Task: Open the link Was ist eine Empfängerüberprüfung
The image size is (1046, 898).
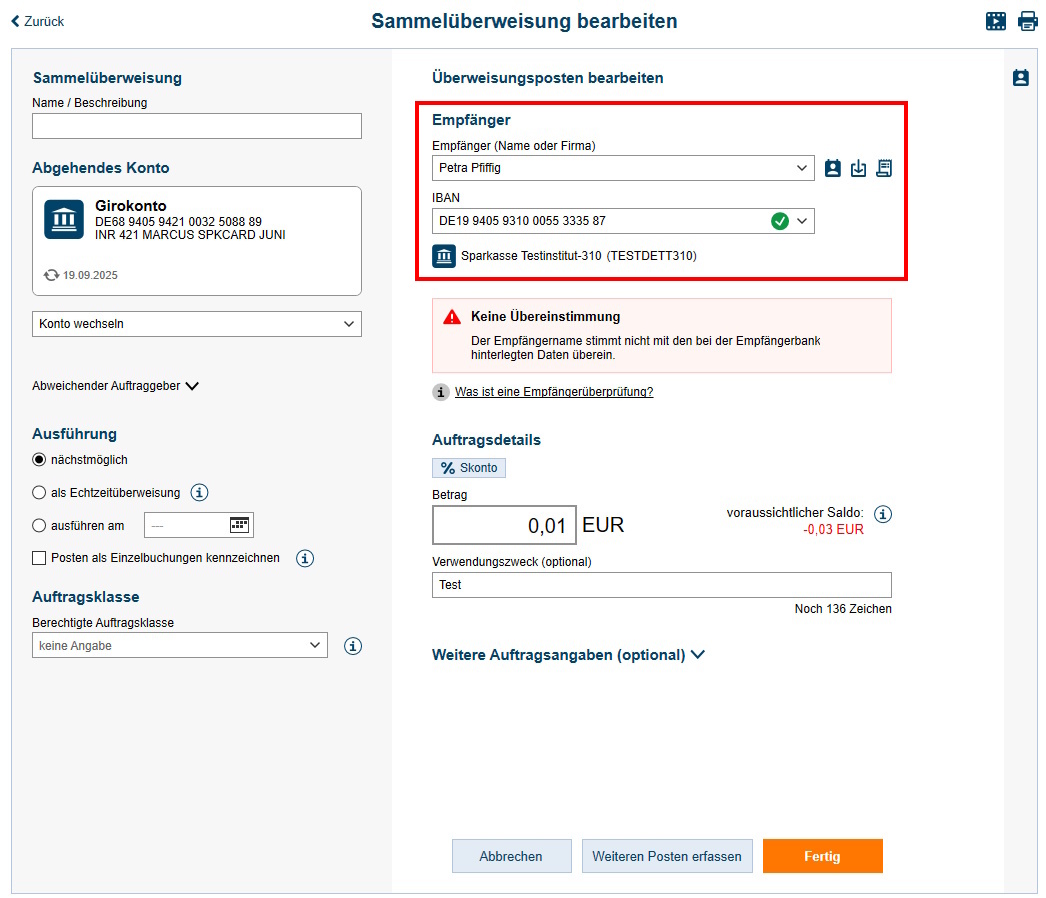Action: coord(553,391)
